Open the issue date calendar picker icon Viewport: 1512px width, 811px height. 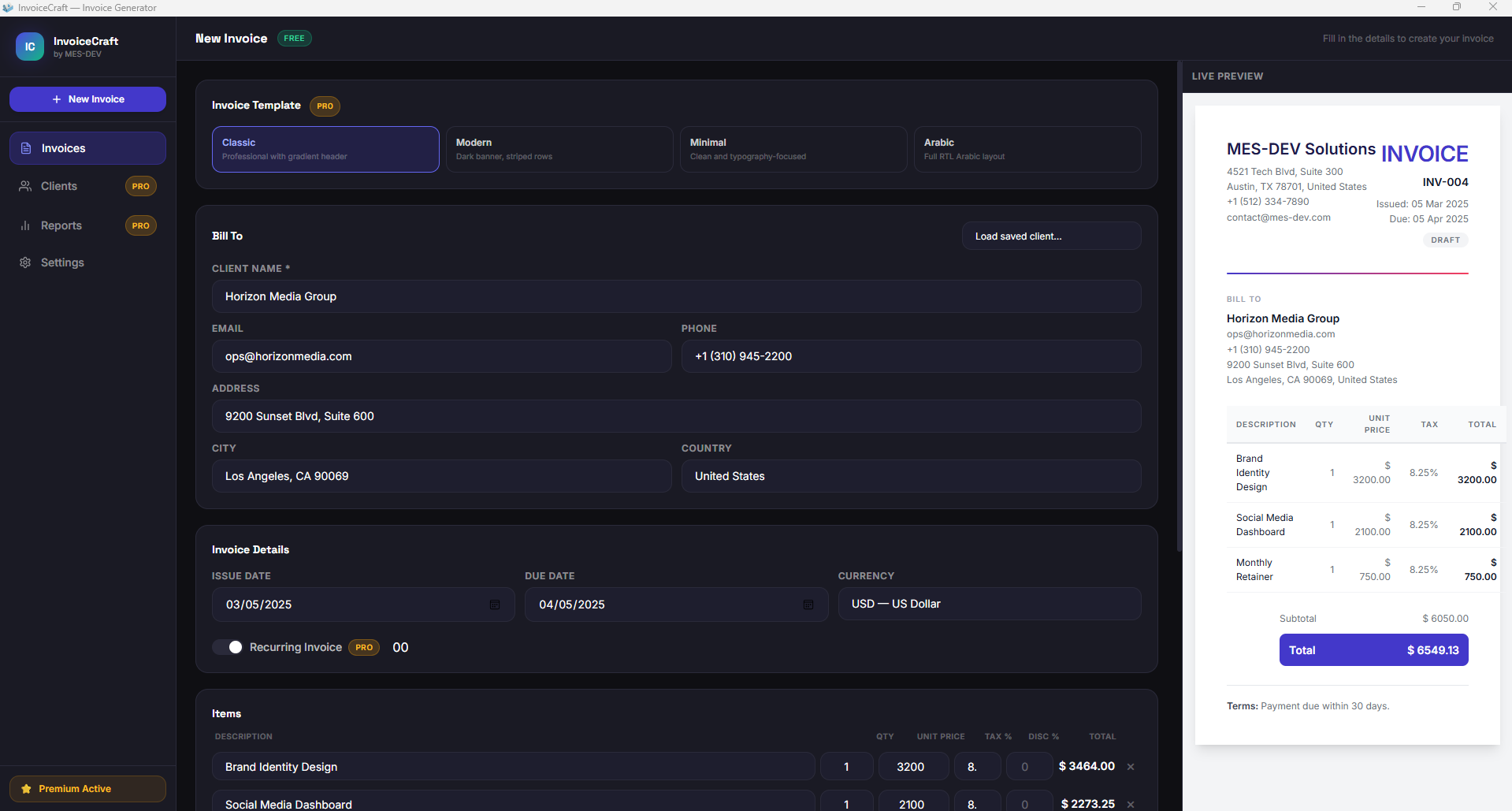(495, 605)
